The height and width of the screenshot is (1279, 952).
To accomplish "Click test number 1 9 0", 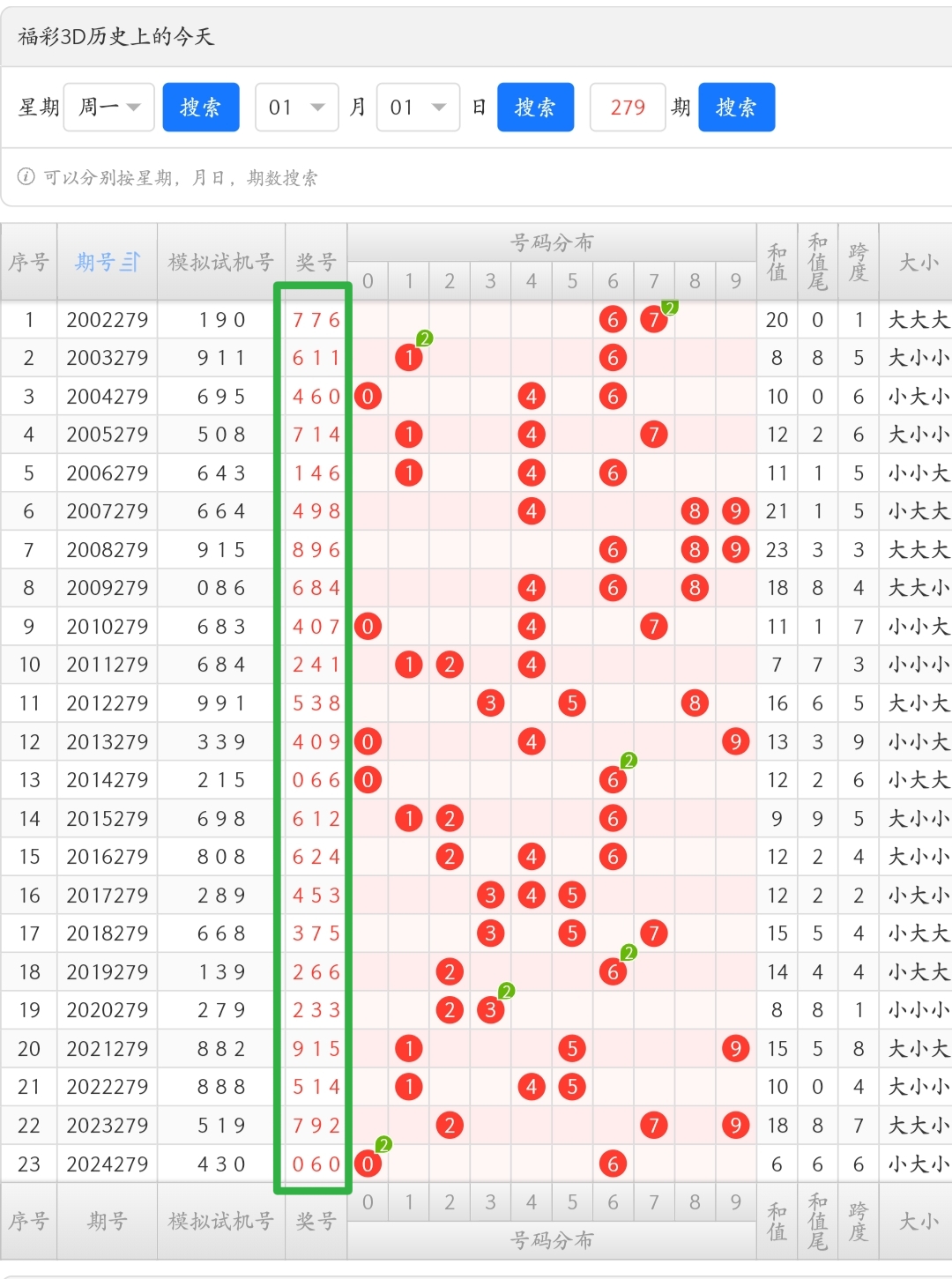I will click(221, 319).
